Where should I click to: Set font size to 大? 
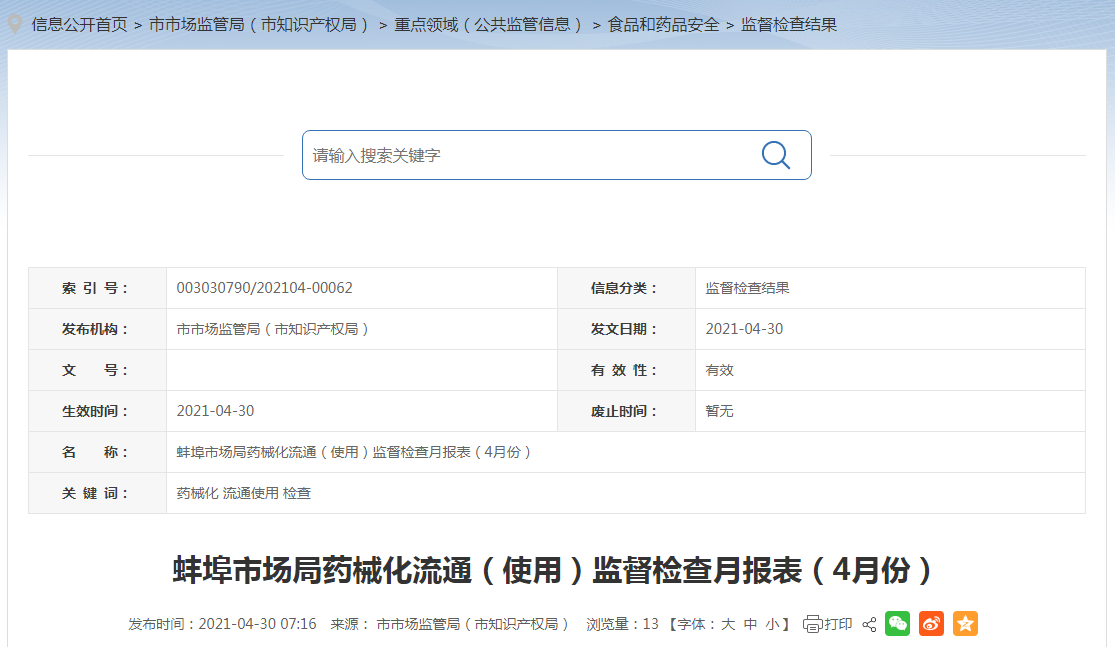click(x=727, y=624)
